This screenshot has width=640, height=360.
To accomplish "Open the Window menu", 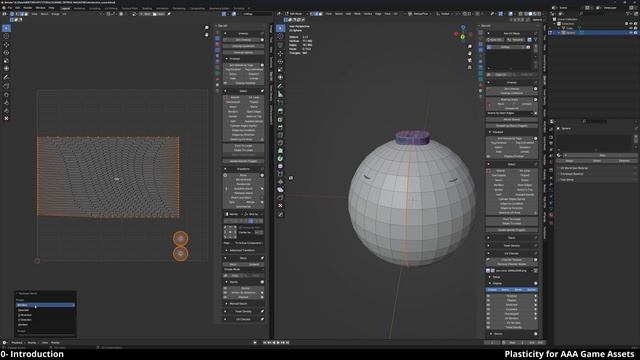I will point(40,8).
